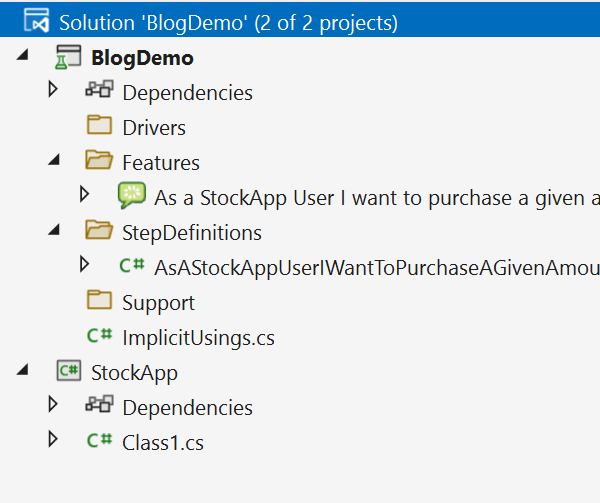Expand the Class1.cs file node

click(x=54, y=441)
